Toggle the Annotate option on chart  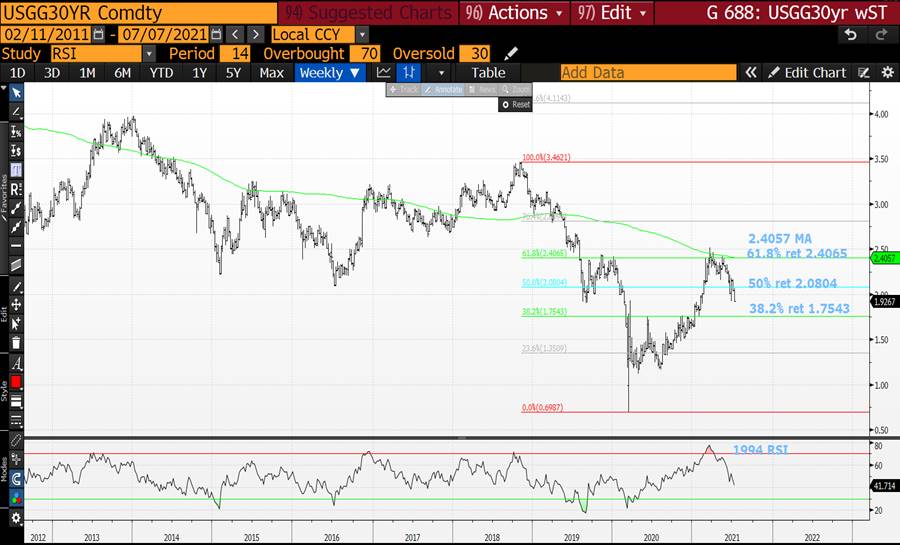click(442, 90)
